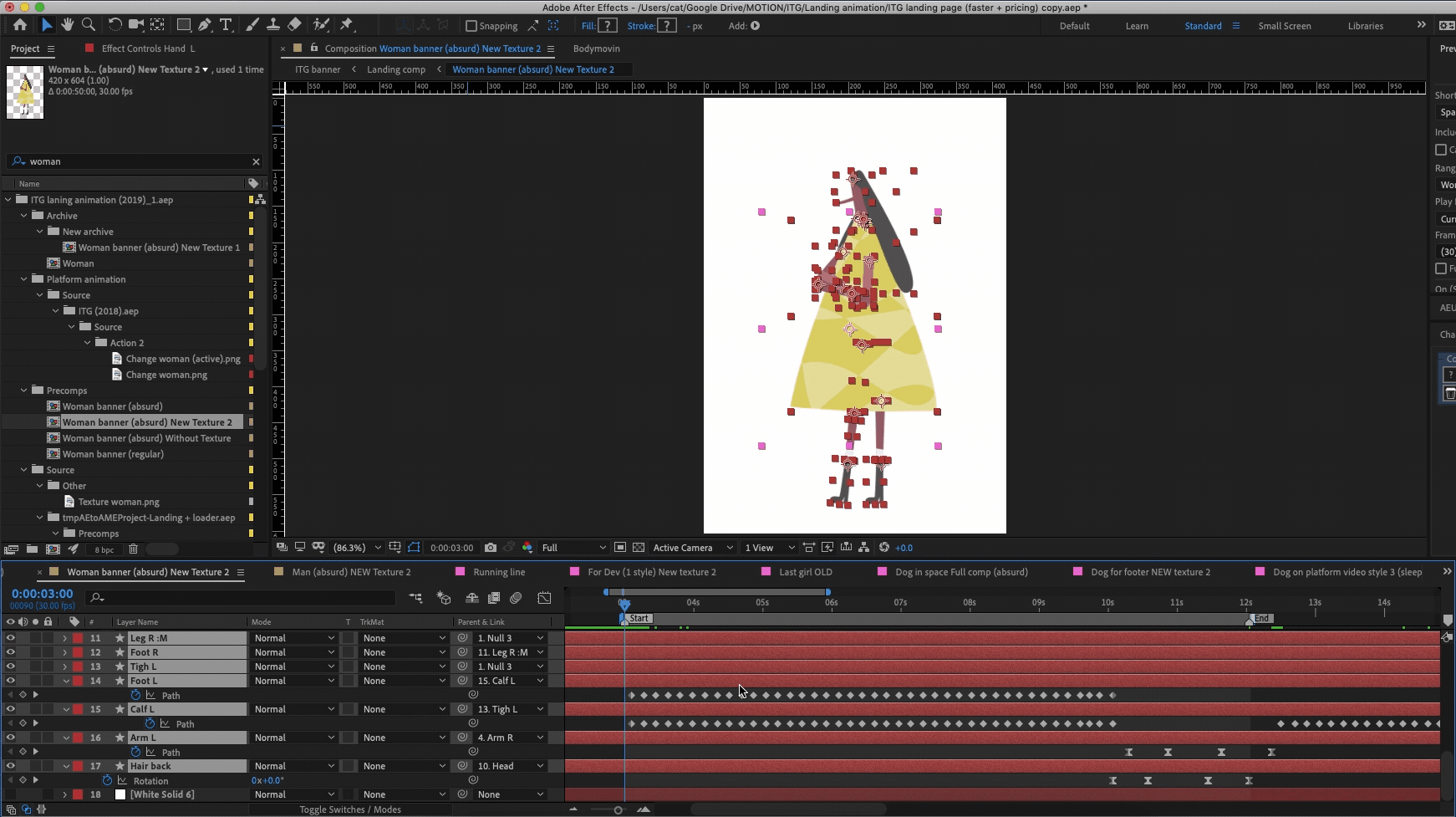Create a new folder in Project panel
Screen dimensions: 1456x817
click(32, 549)
